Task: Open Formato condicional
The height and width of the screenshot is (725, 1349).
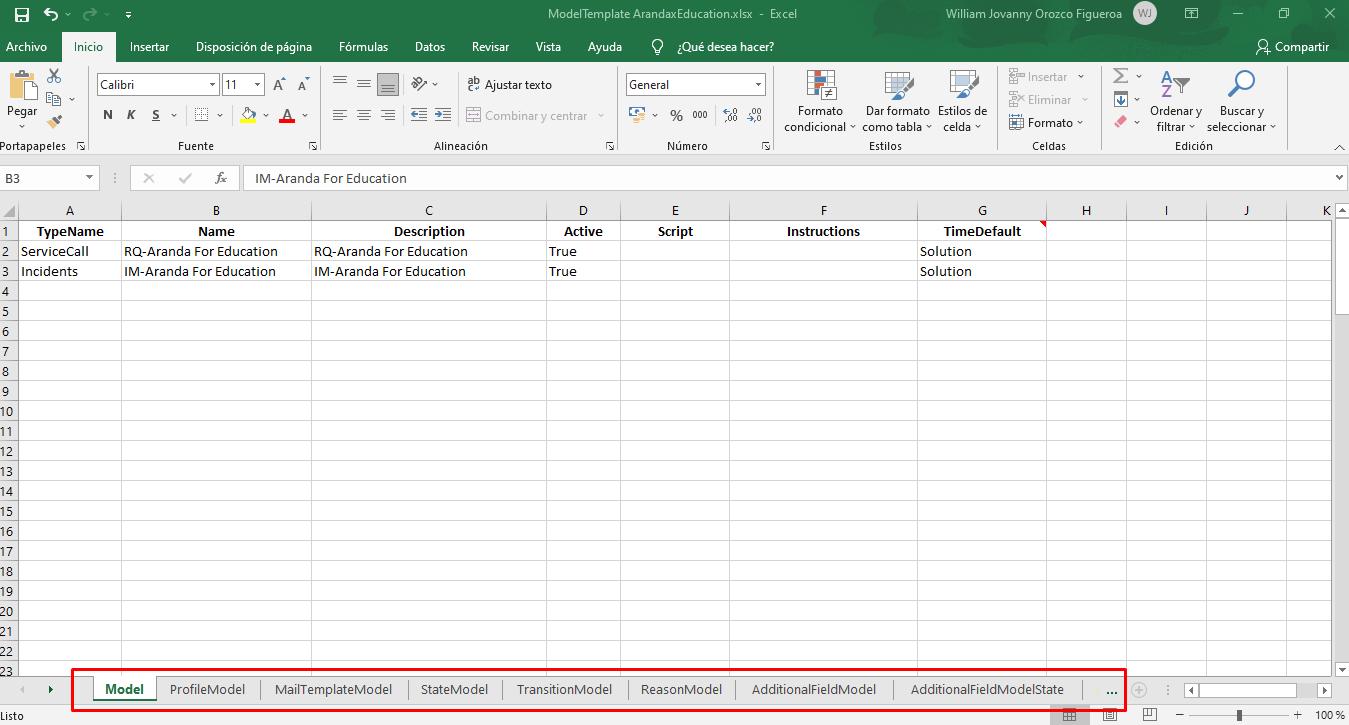Action: point(821,101)
